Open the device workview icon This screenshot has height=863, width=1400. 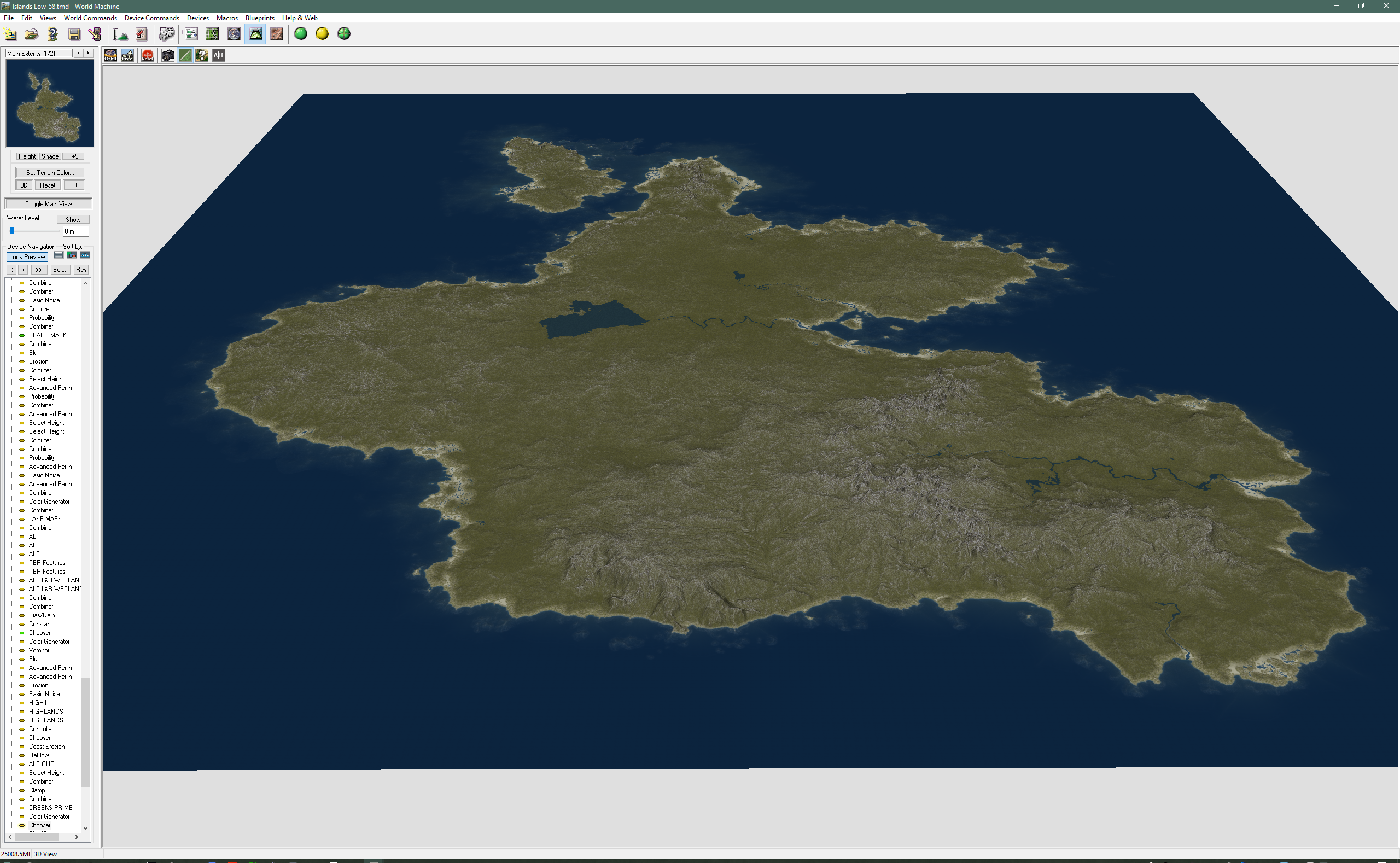click(x=191, y=34)
